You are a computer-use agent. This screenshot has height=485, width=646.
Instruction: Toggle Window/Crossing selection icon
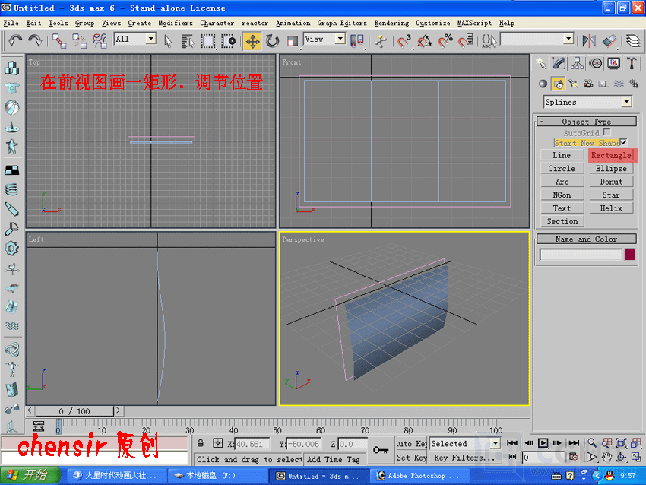click(x=228, y=41)
